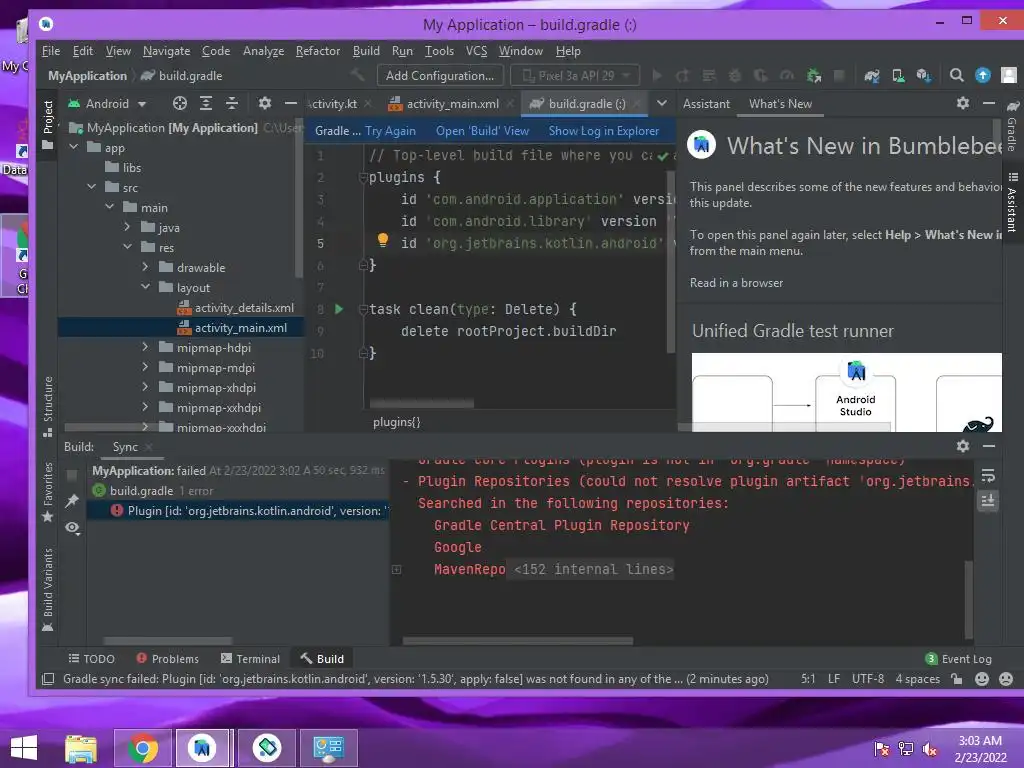Click Try Again link in Gradle banner
Viewport: 1024px width, 768px height.
point(390,131)
